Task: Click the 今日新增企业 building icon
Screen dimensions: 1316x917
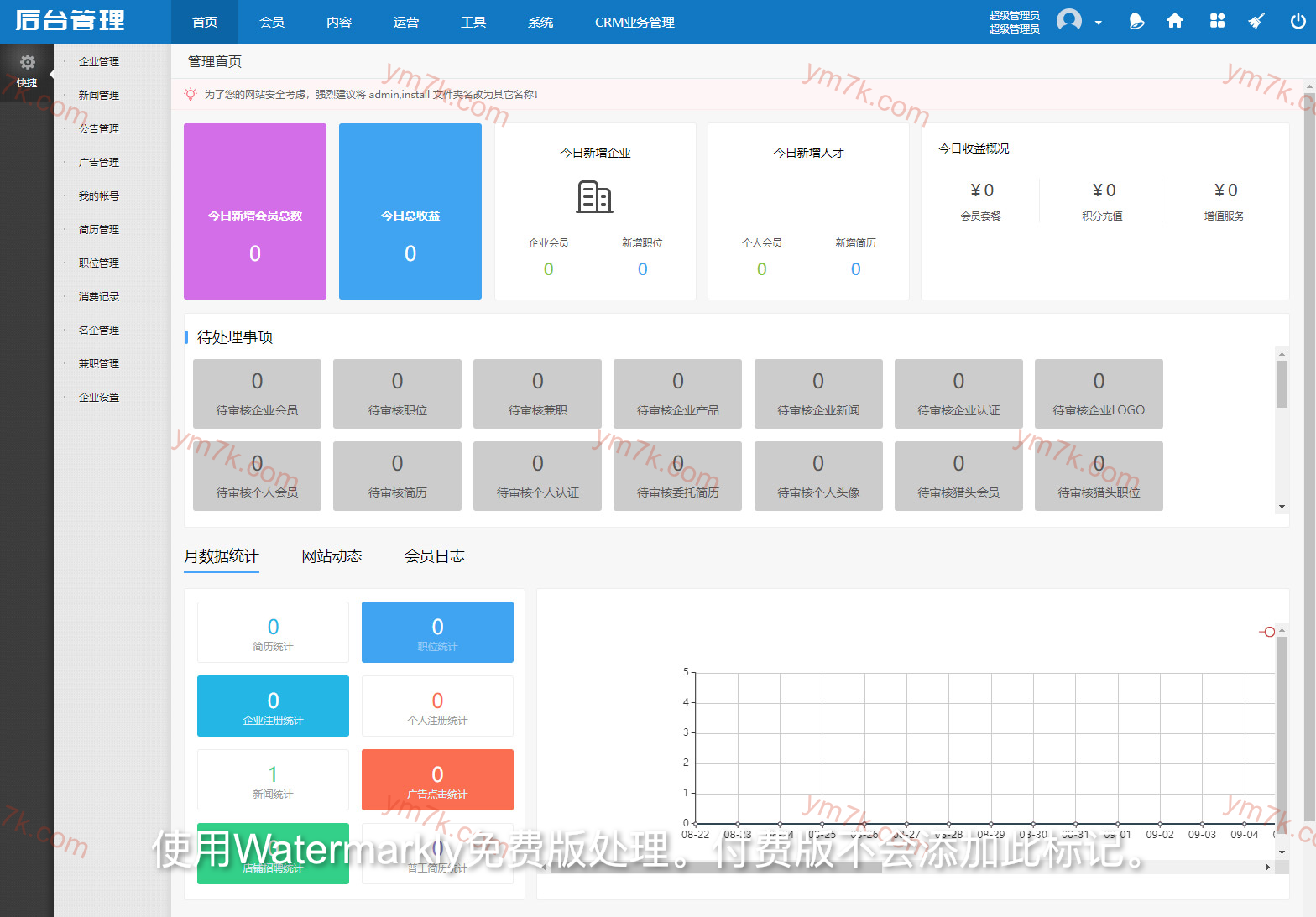Action: 594,197
